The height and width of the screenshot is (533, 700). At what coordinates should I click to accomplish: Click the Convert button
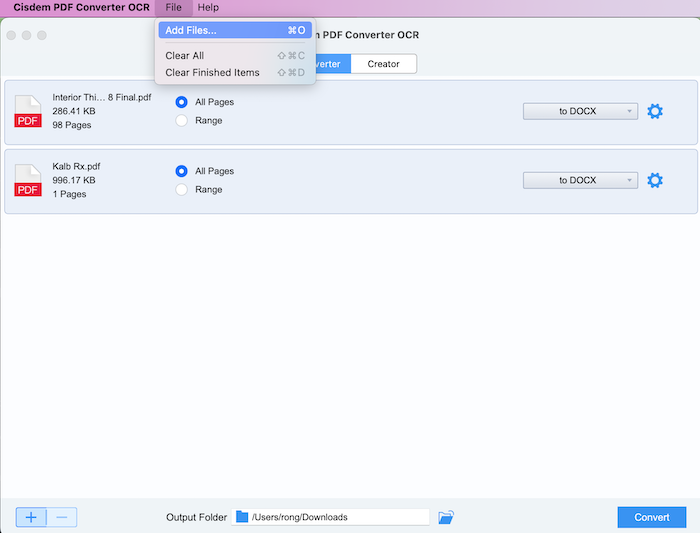point(652,517)
